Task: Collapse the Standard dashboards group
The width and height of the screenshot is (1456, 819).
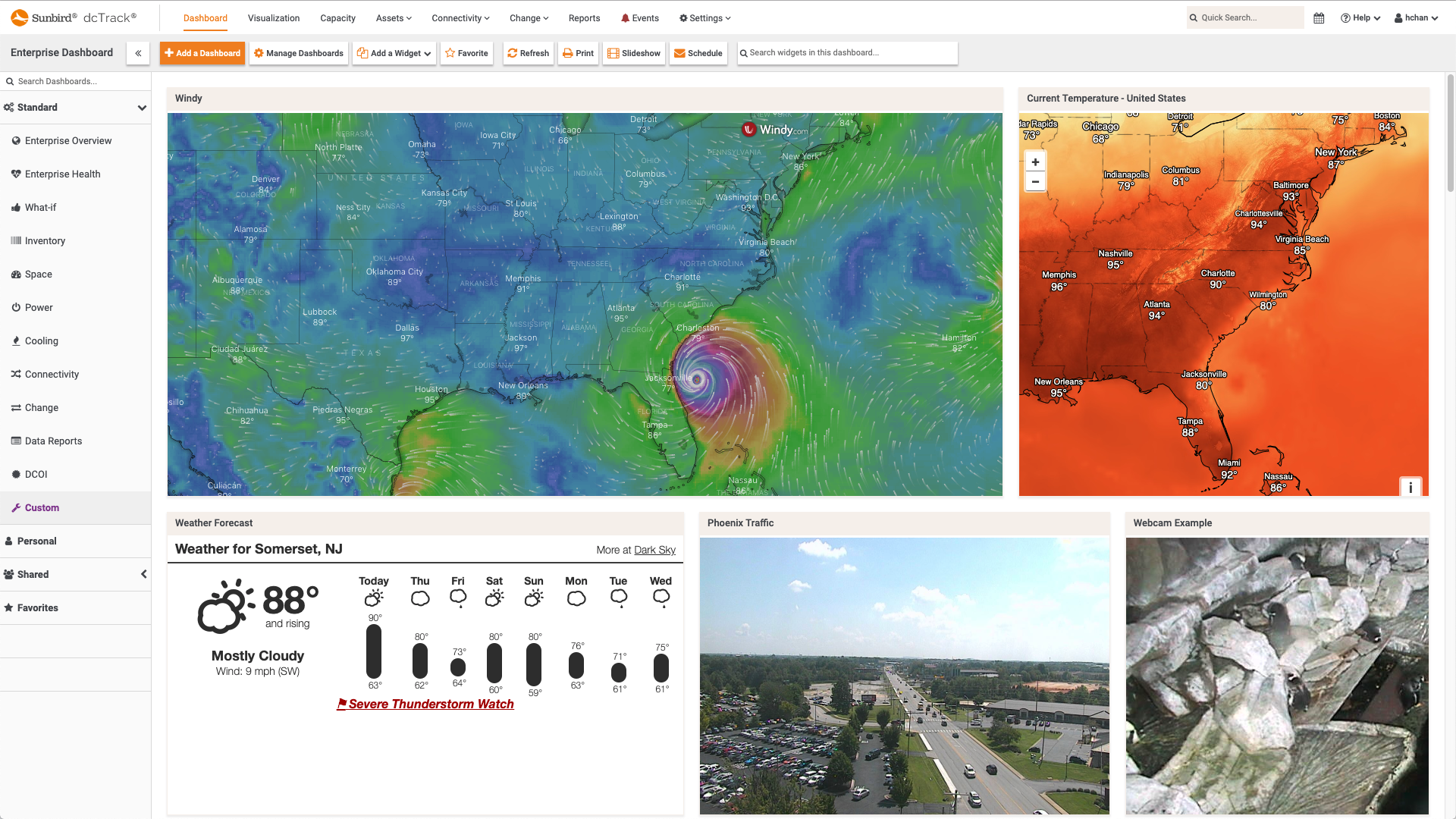Action: (142, 108)
